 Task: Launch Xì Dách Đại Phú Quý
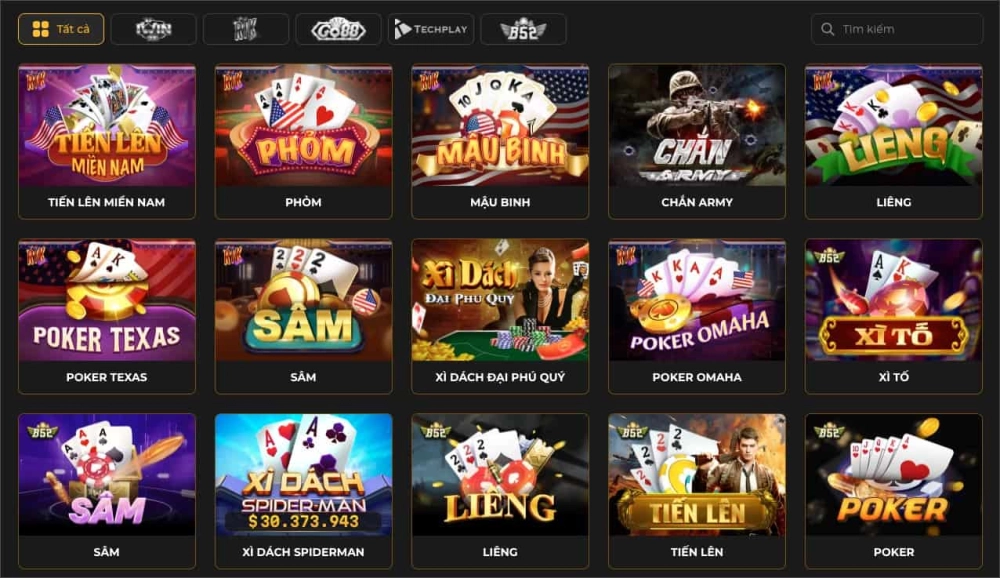point(500,316)
